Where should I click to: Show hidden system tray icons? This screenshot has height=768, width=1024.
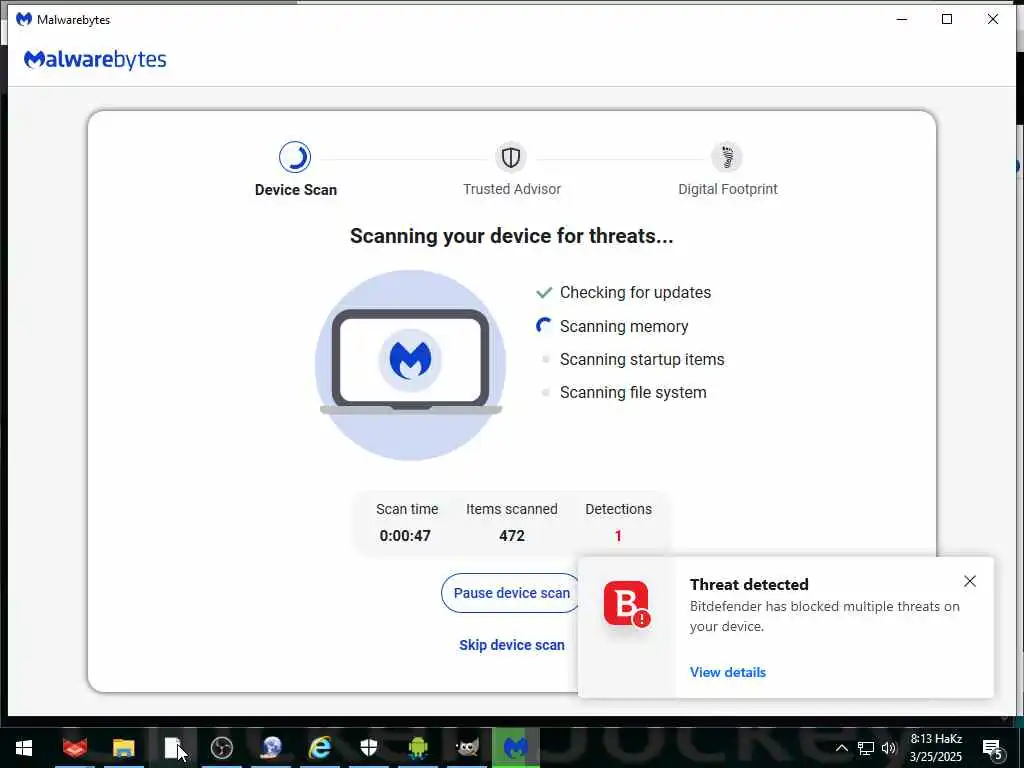[x=841, y=748]
